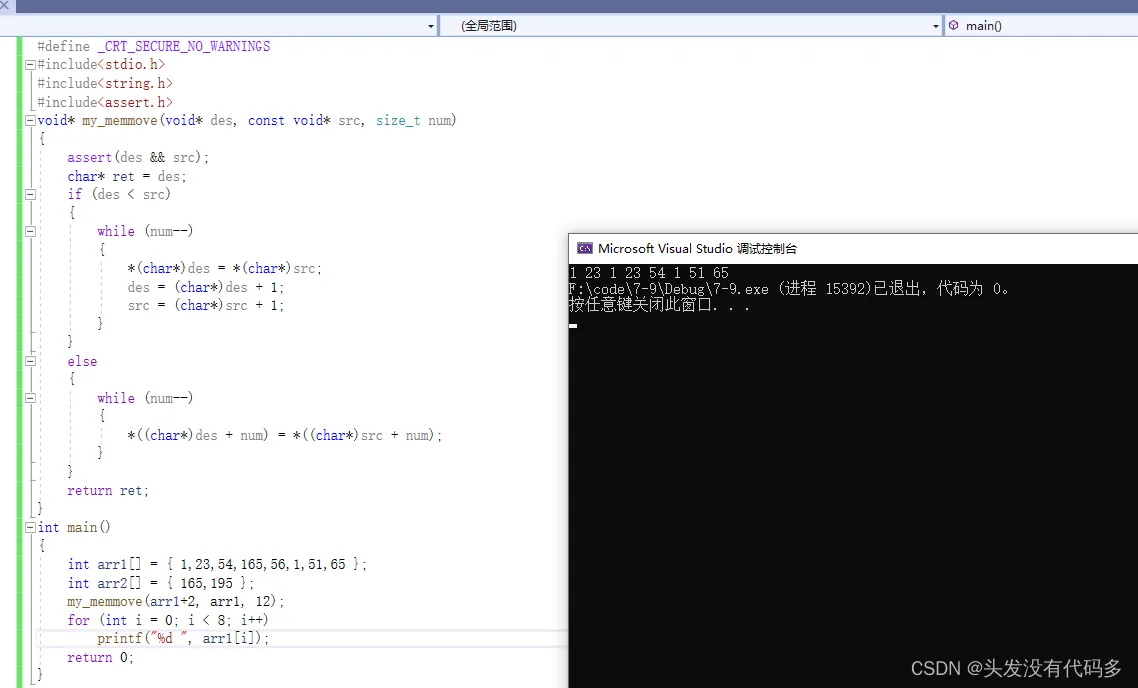
Task: Click the for (int i = 0; i < 8; i++) line
Action: [168, 621]
